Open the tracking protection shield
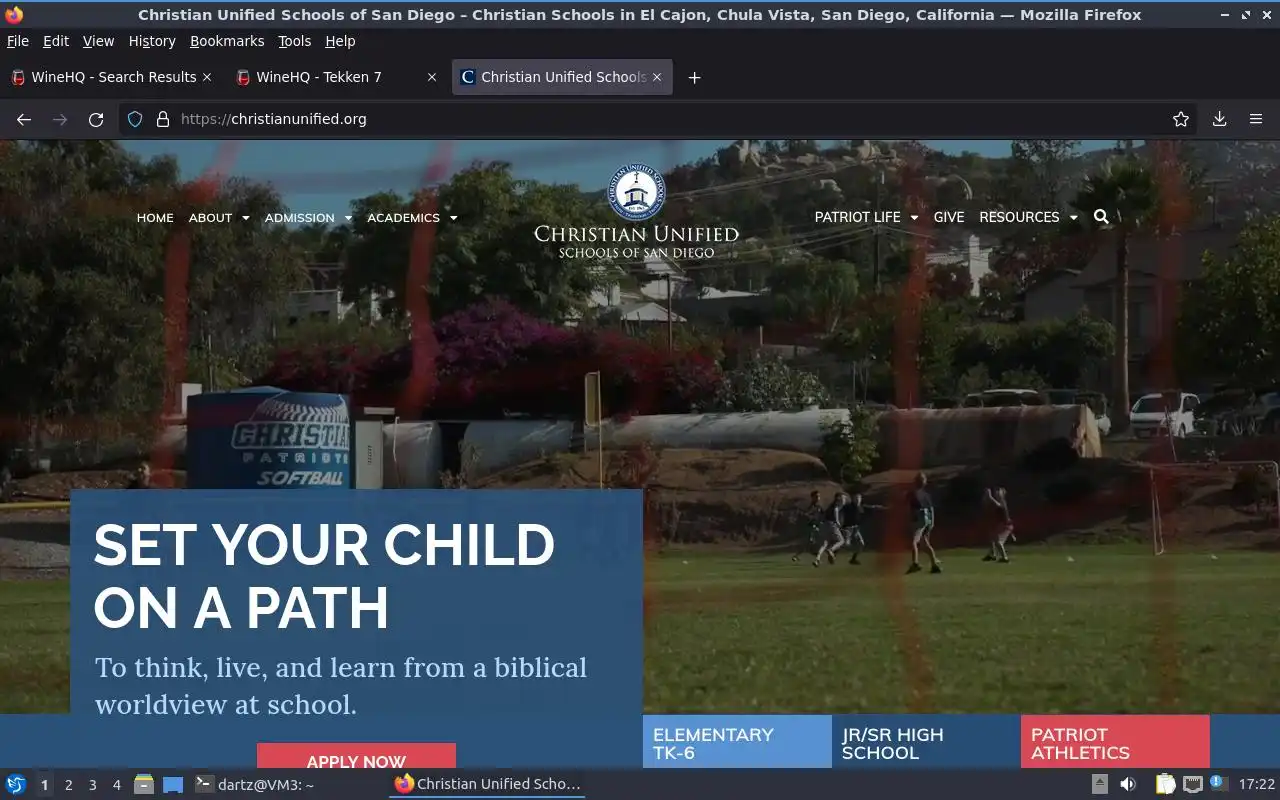Screen dimensions: 1280x800 135,119
